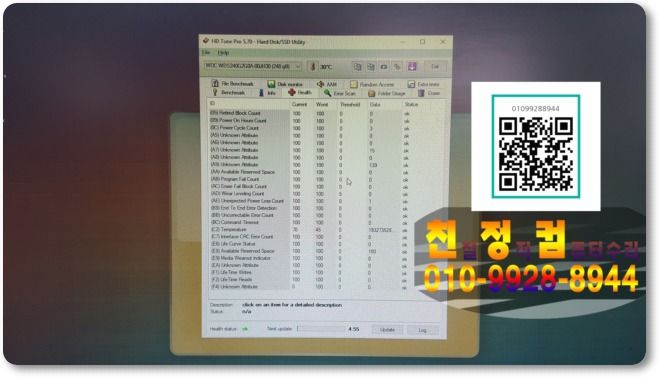Open the Erase tab
Viewport: 660px width, 379px height.
429,93
